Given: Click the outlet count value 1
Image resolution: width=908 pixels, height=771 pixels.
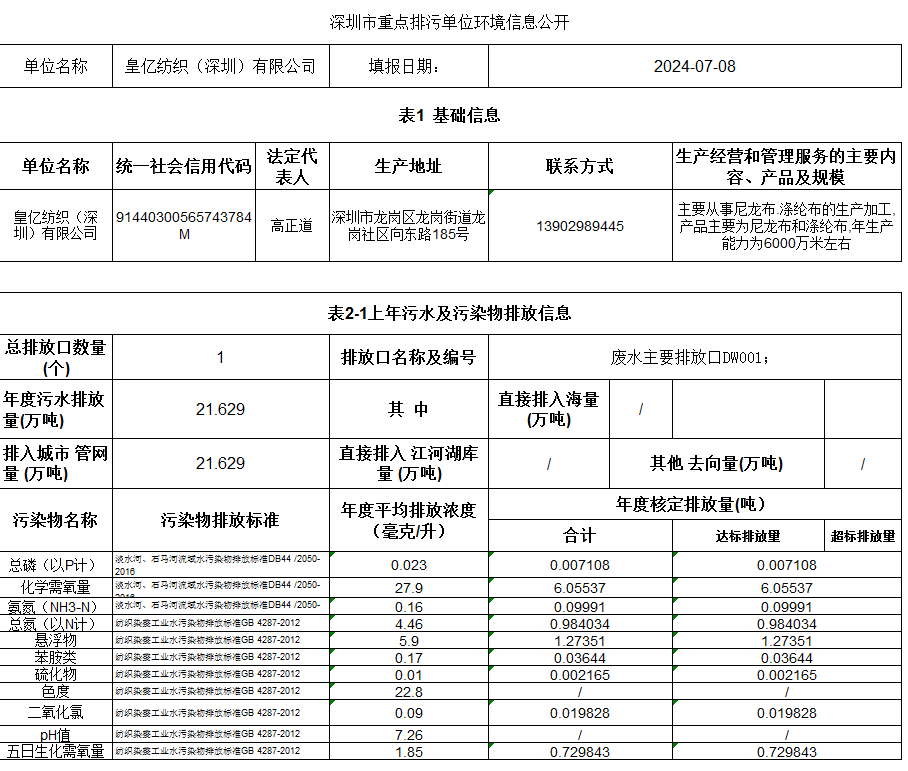Looking at the screenshot, I should [221, 357].
